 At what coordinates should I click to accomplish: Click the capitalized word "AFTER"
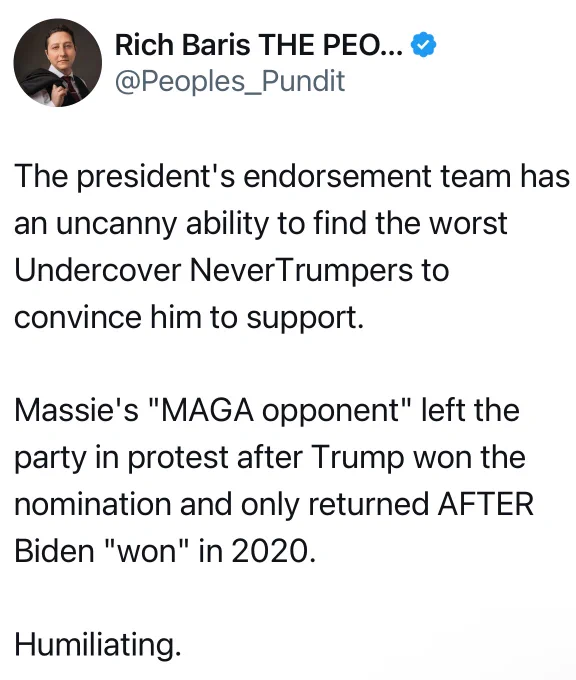[486, 503]
